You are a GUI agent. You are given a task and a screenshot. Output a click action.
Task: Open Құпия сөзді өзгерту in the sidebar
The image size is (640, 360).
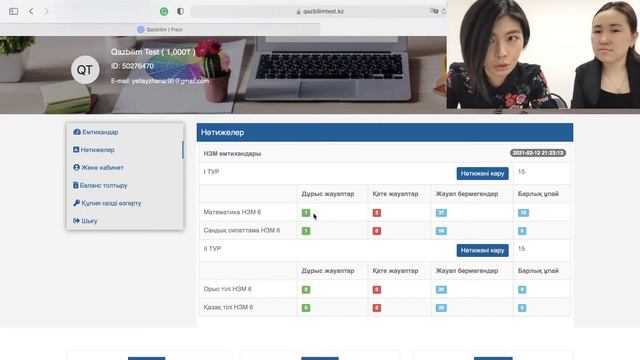point(107,203)
